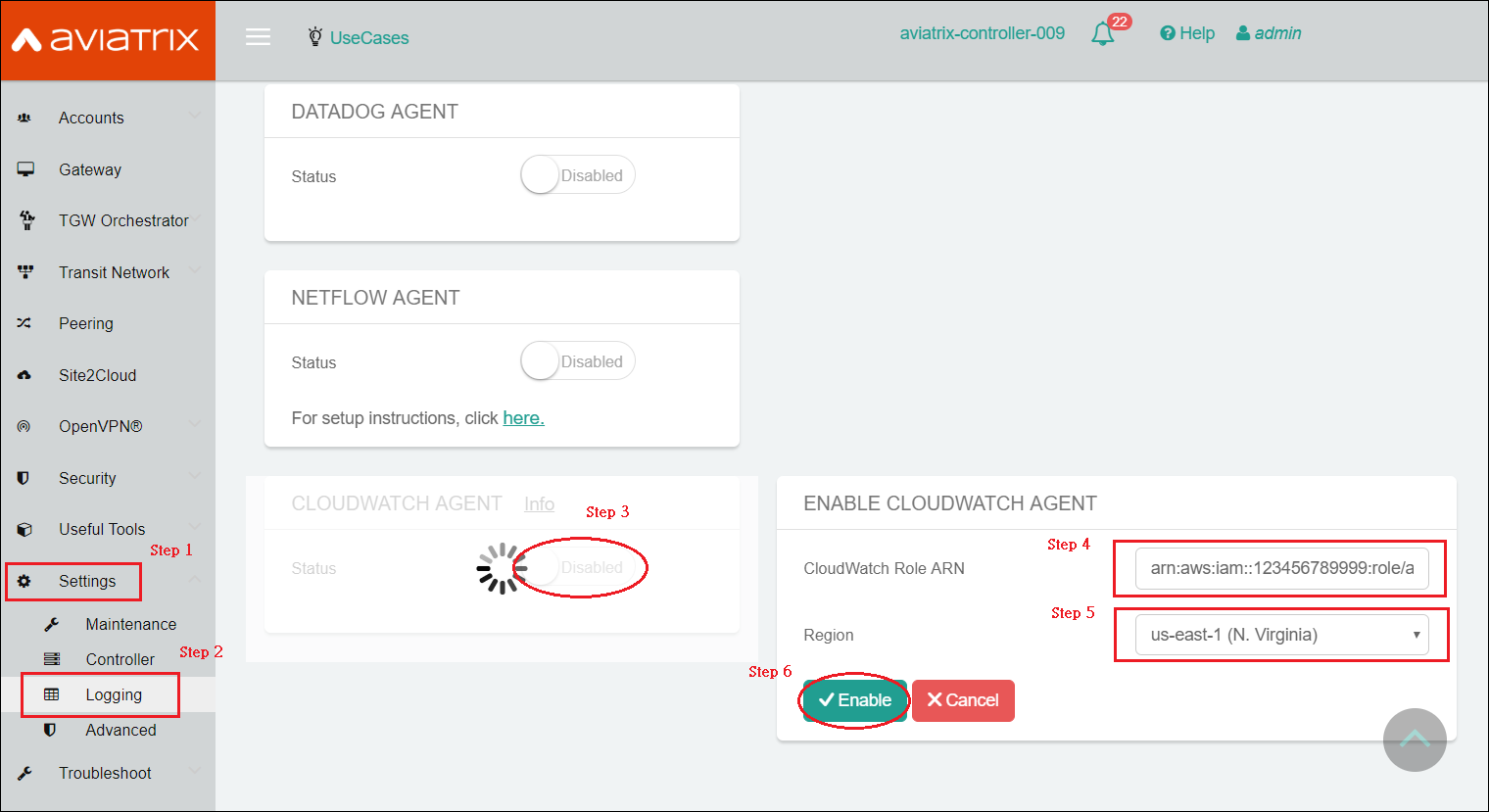Enable the Netflow Agent status switch
Image resolution: width=1489 pixels, height=812 pixels.
point(577,360)
